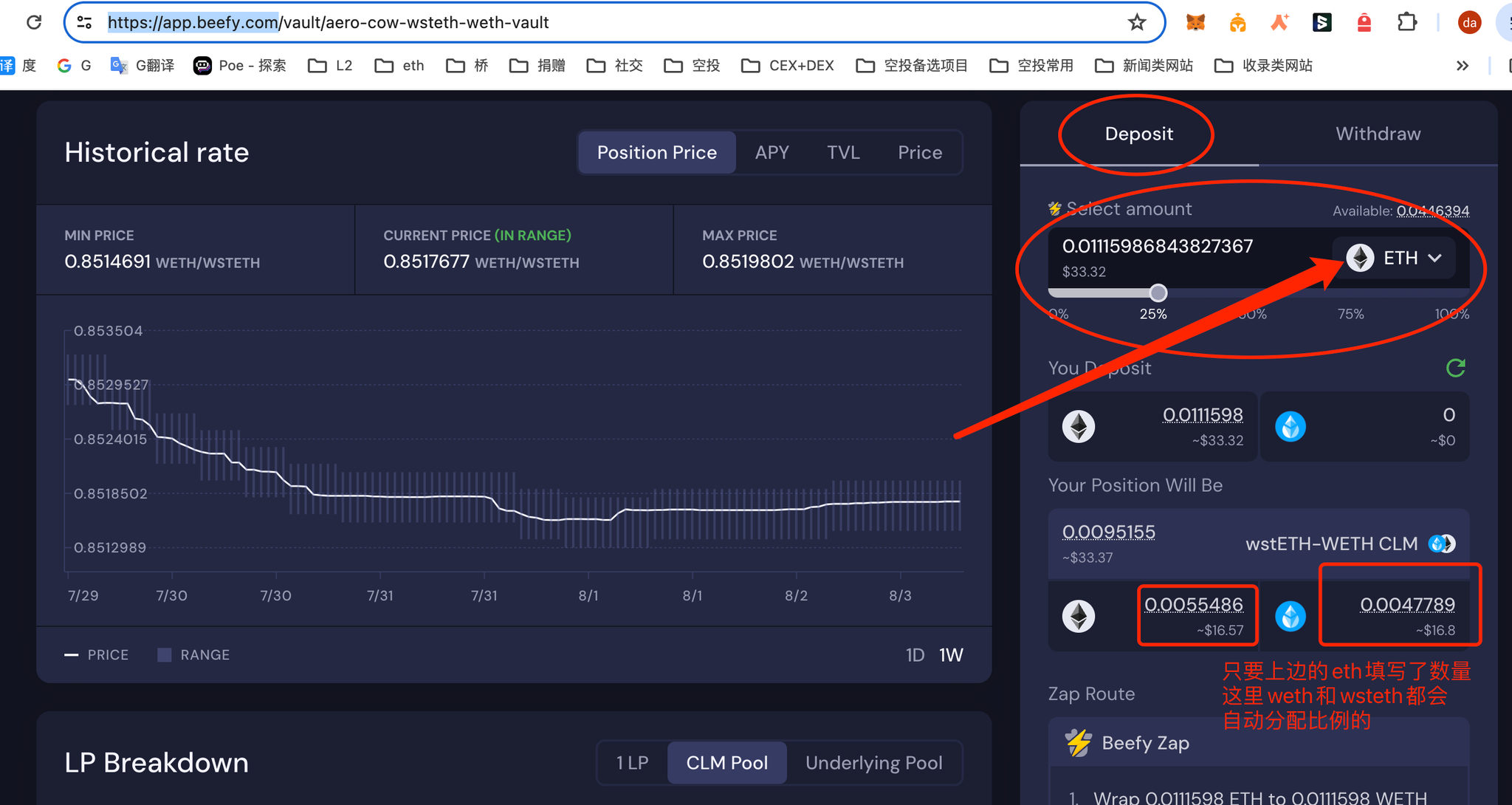Click the site info icon in address bar

(x=85, y=22)
